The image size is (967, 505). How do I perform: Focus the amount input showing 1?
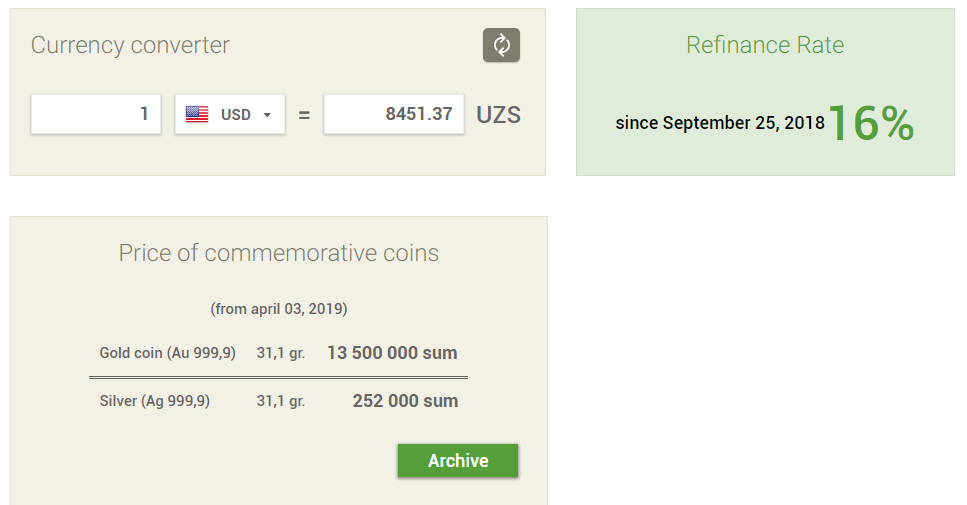tap(96, 114)
